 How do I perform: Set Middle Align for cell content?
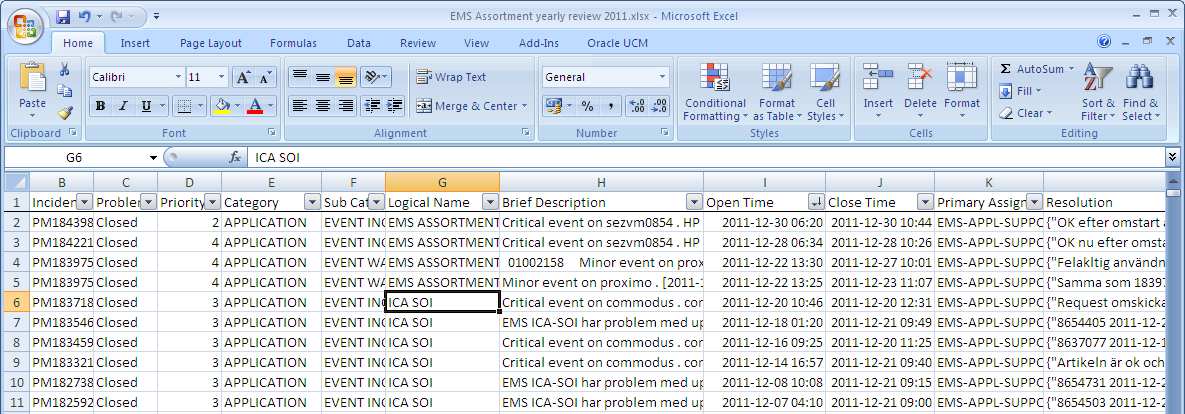[323, 77]
